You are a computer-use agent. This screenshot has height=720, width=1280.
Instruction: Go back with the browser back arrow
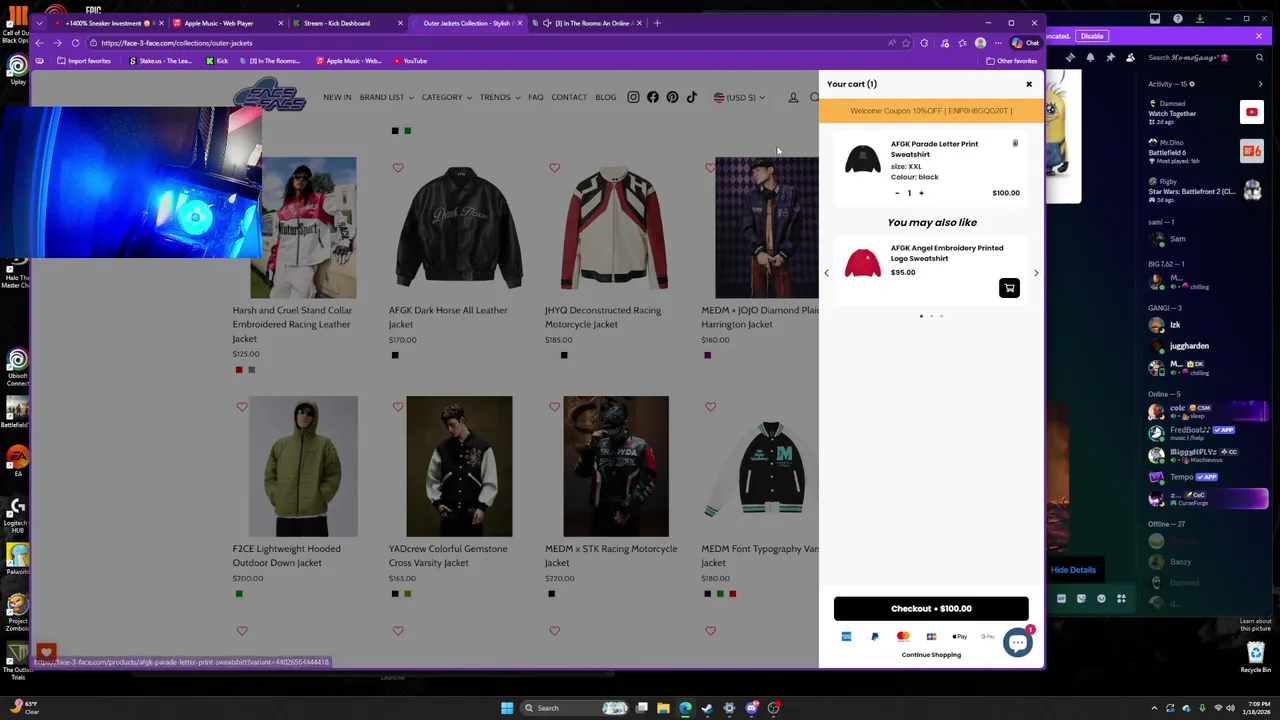(x=39, y=43)
